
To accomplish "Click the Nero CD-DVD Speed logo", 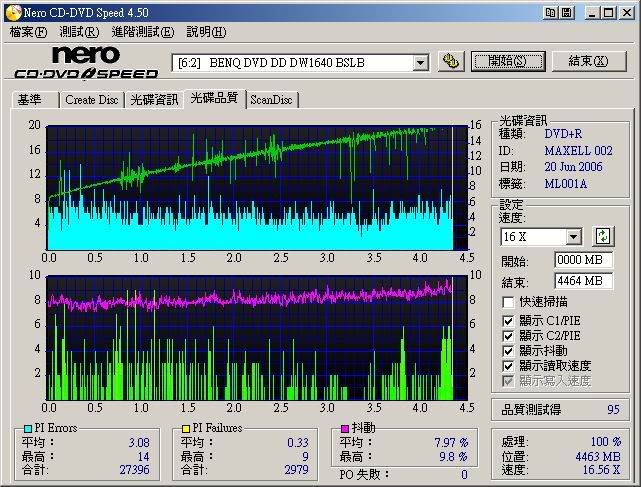I will click(86, 62).
